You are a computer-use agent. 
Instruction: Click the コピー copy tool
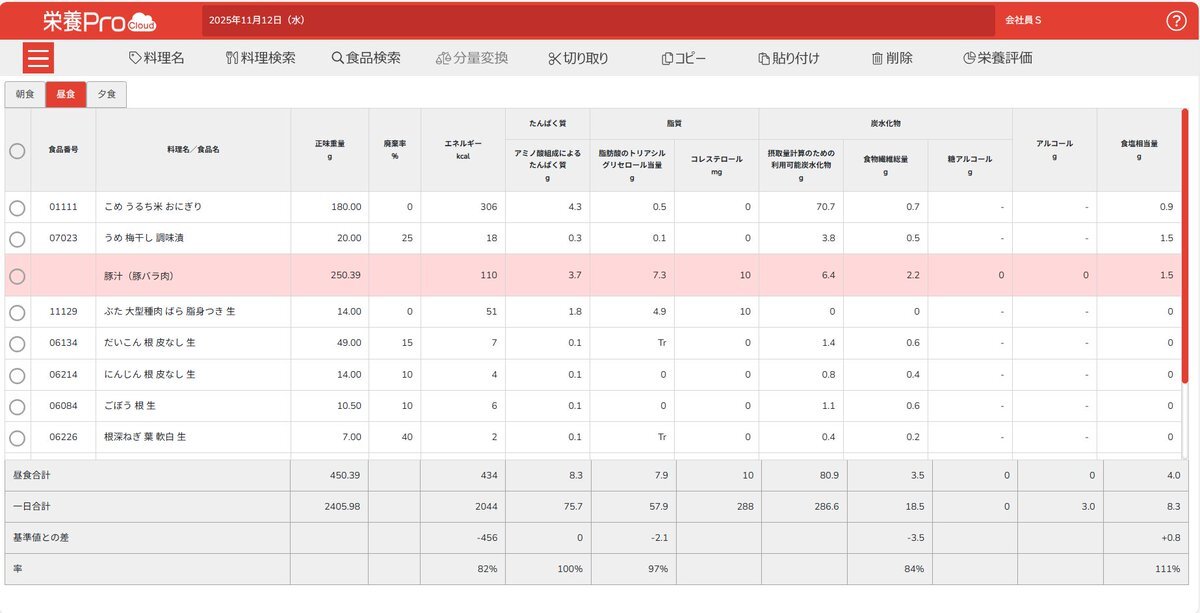click(x=684, y=58)
